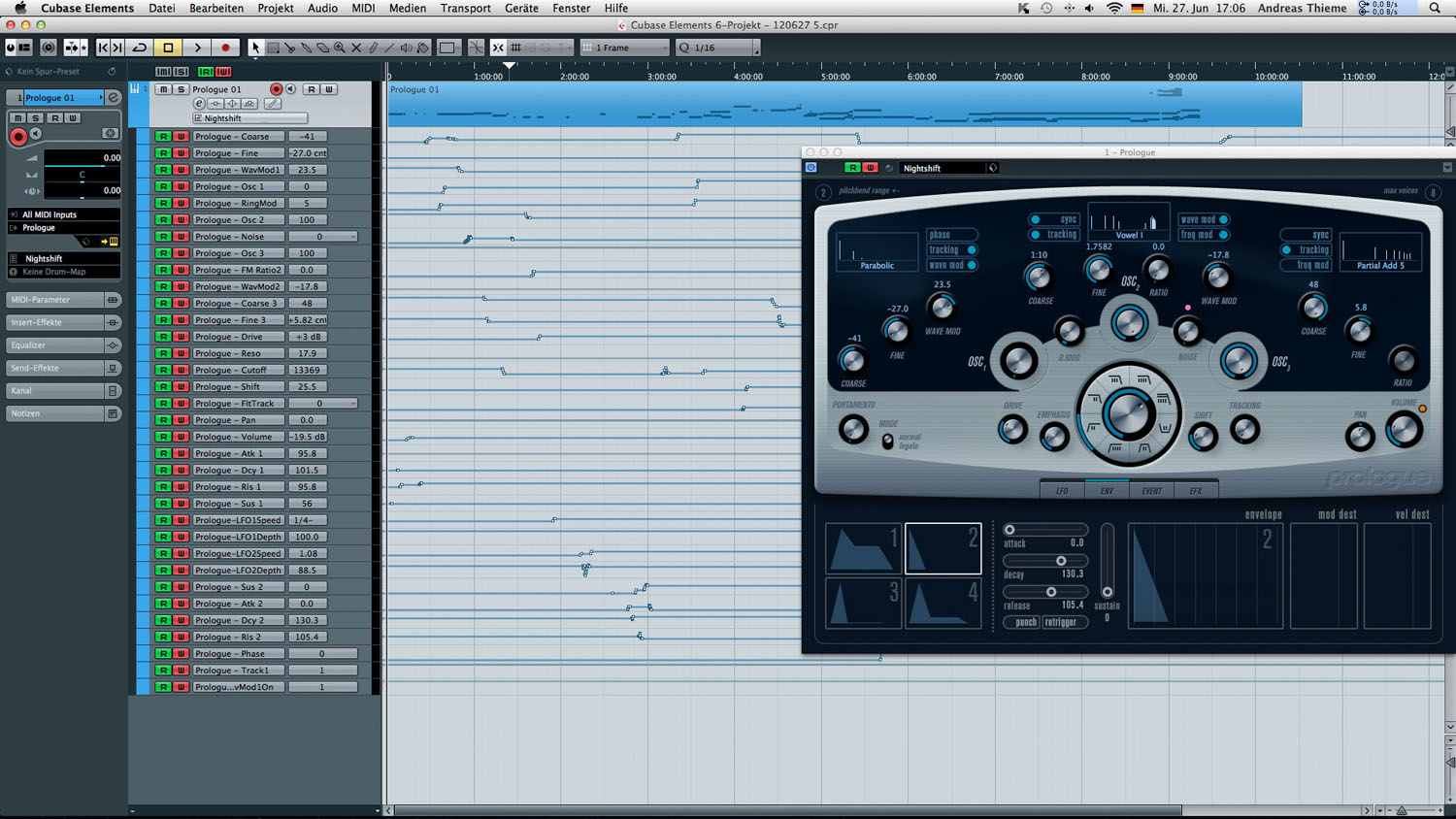This screenshot has width=1456, height=819.
Task: Select envelope 3 thumbnail in Prologue
Action: 863,603
